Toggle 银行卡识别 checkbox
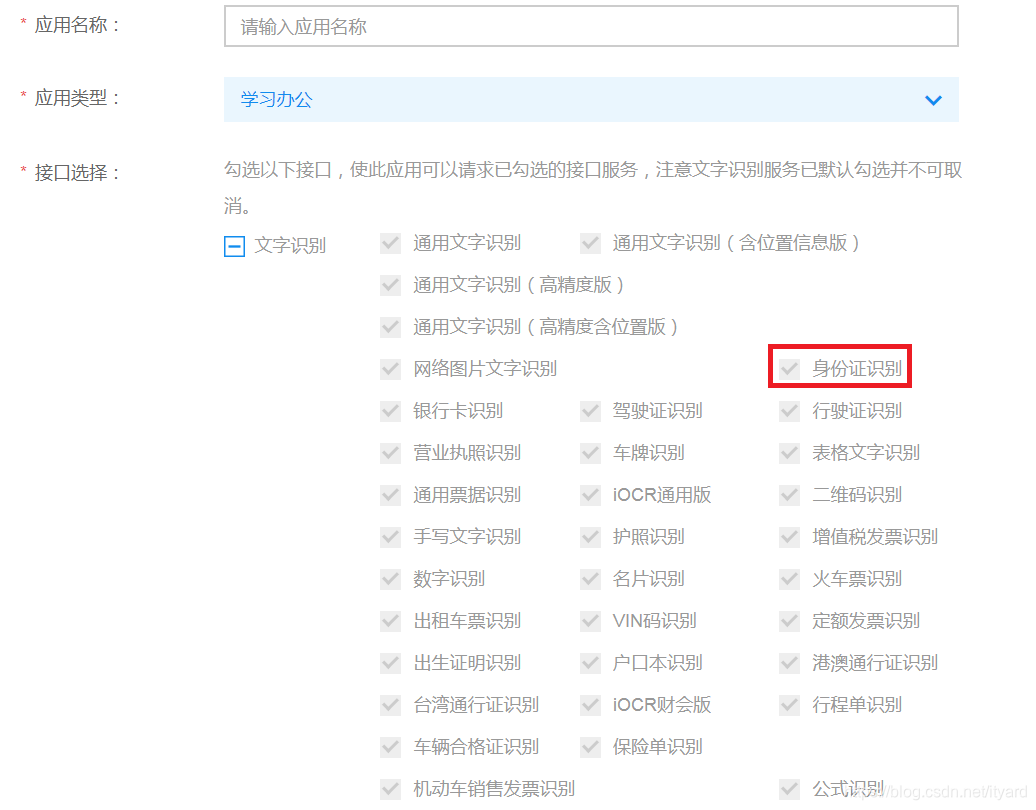1036x810 pixels. pyautogui.click(x=390, y=411)
